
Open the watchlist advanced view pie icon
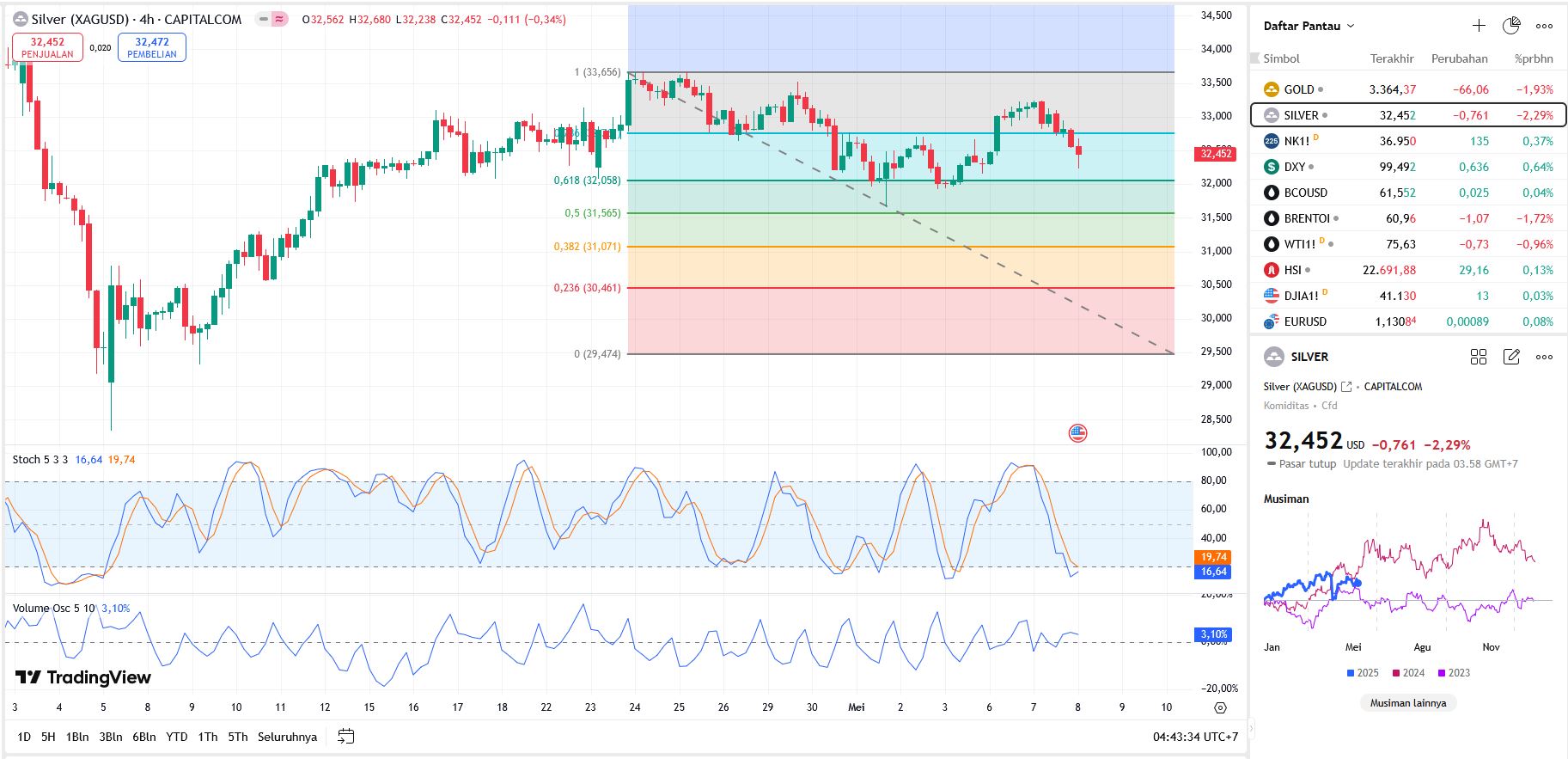1511,26
